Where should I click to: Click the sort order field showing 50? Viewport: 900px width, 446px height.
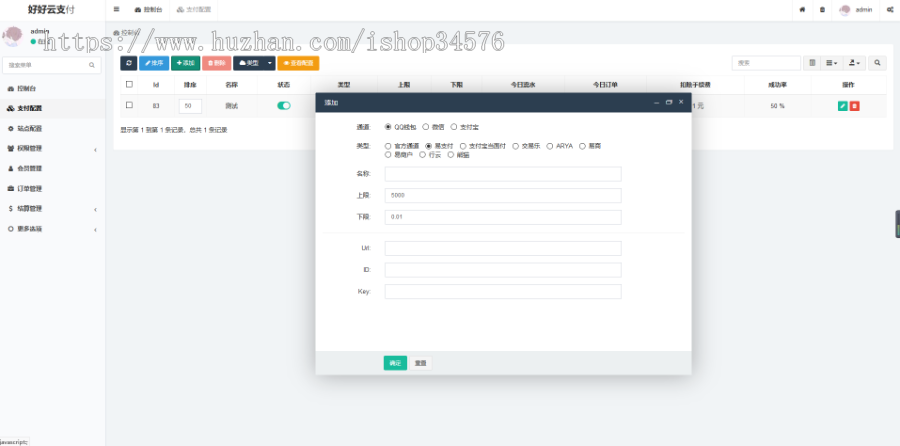(x=190, y=106)
